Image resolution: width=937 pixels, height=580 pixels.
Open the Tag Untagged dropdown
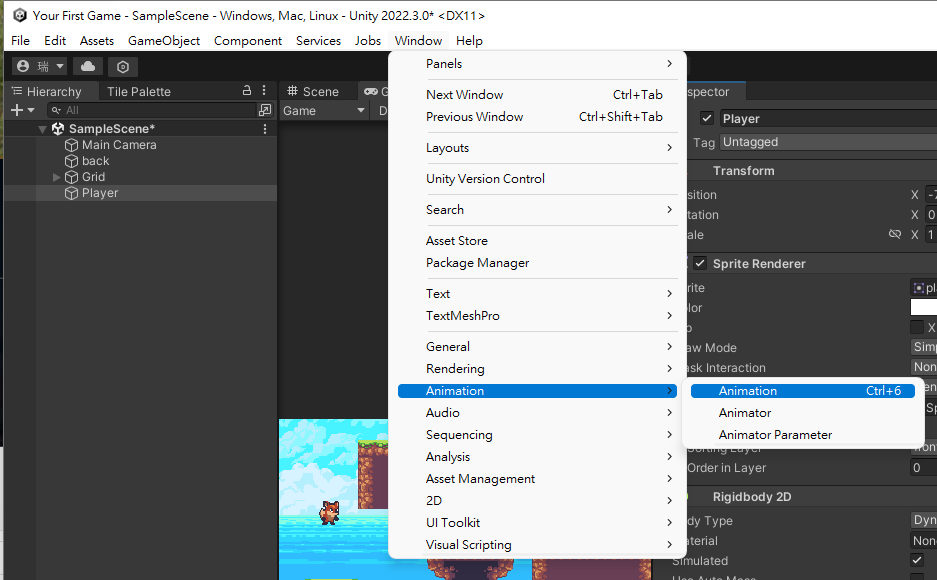pos(828,142)
